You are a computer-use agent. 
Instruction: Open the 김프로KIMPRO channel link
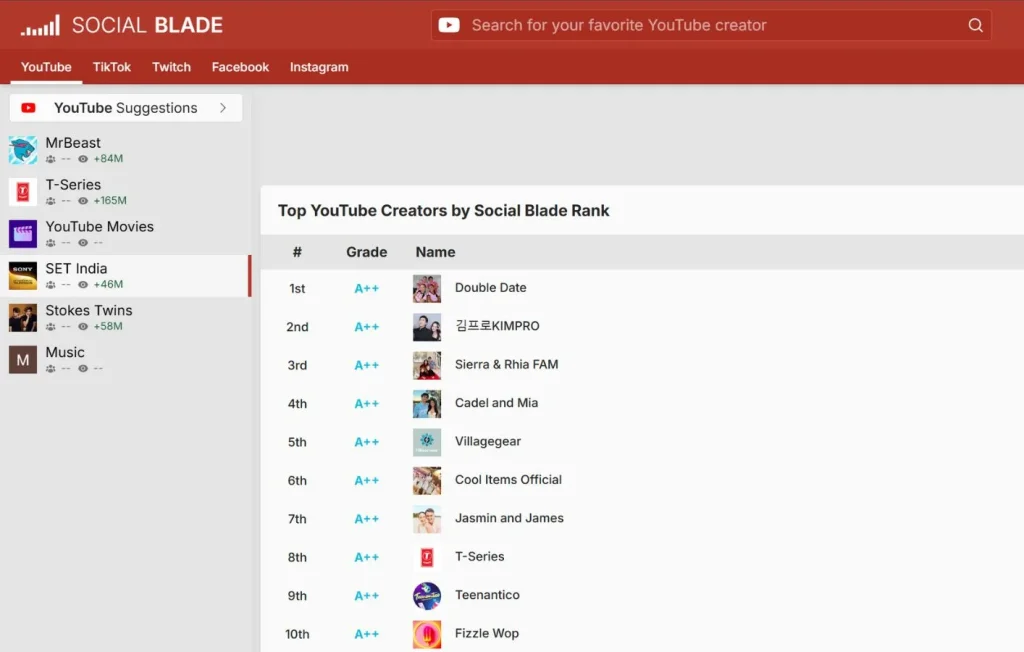coord(497,326)
